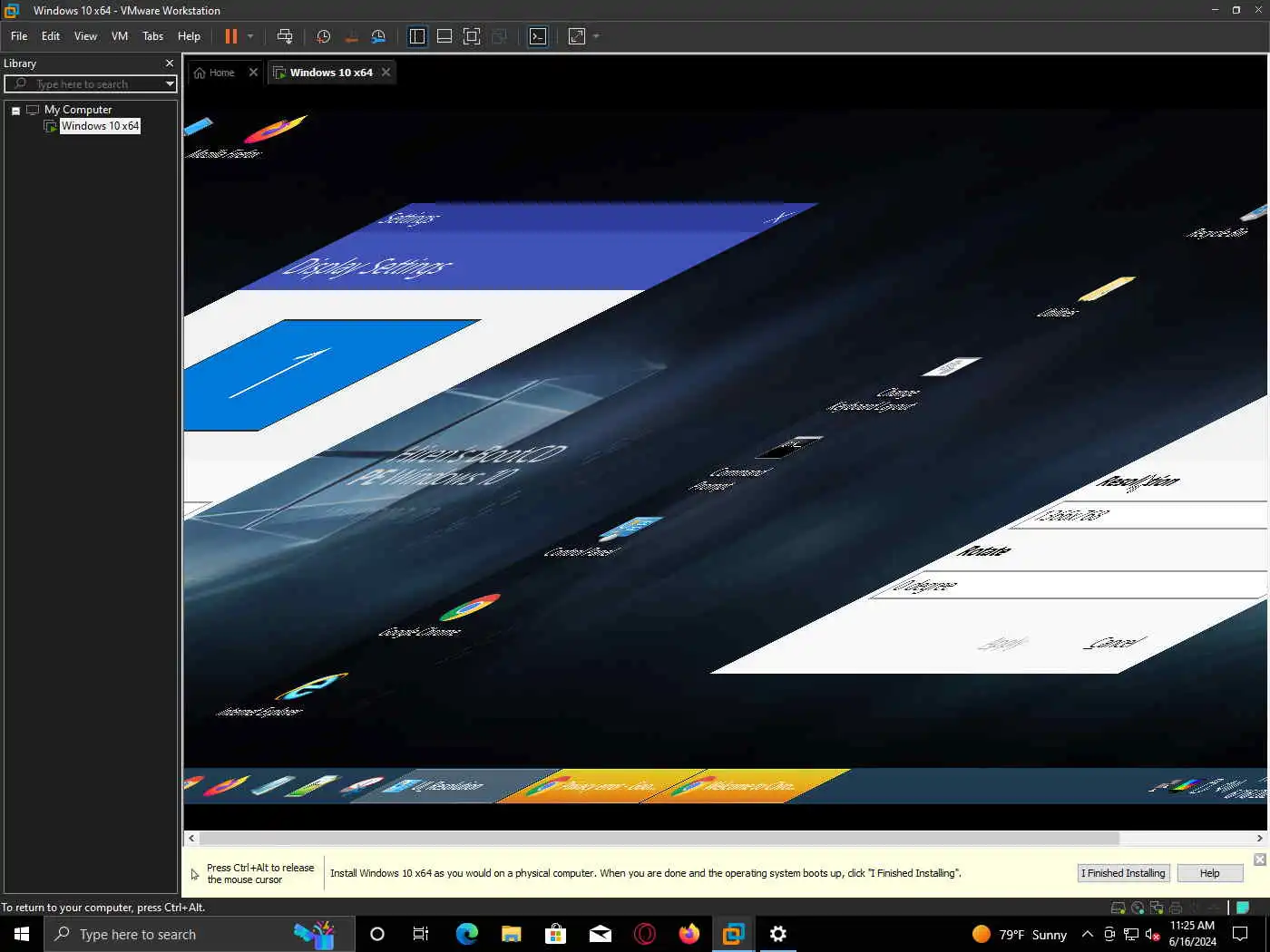
Task: Open the power options dropdown beside the pause button
Action: (x=250, y=36)
